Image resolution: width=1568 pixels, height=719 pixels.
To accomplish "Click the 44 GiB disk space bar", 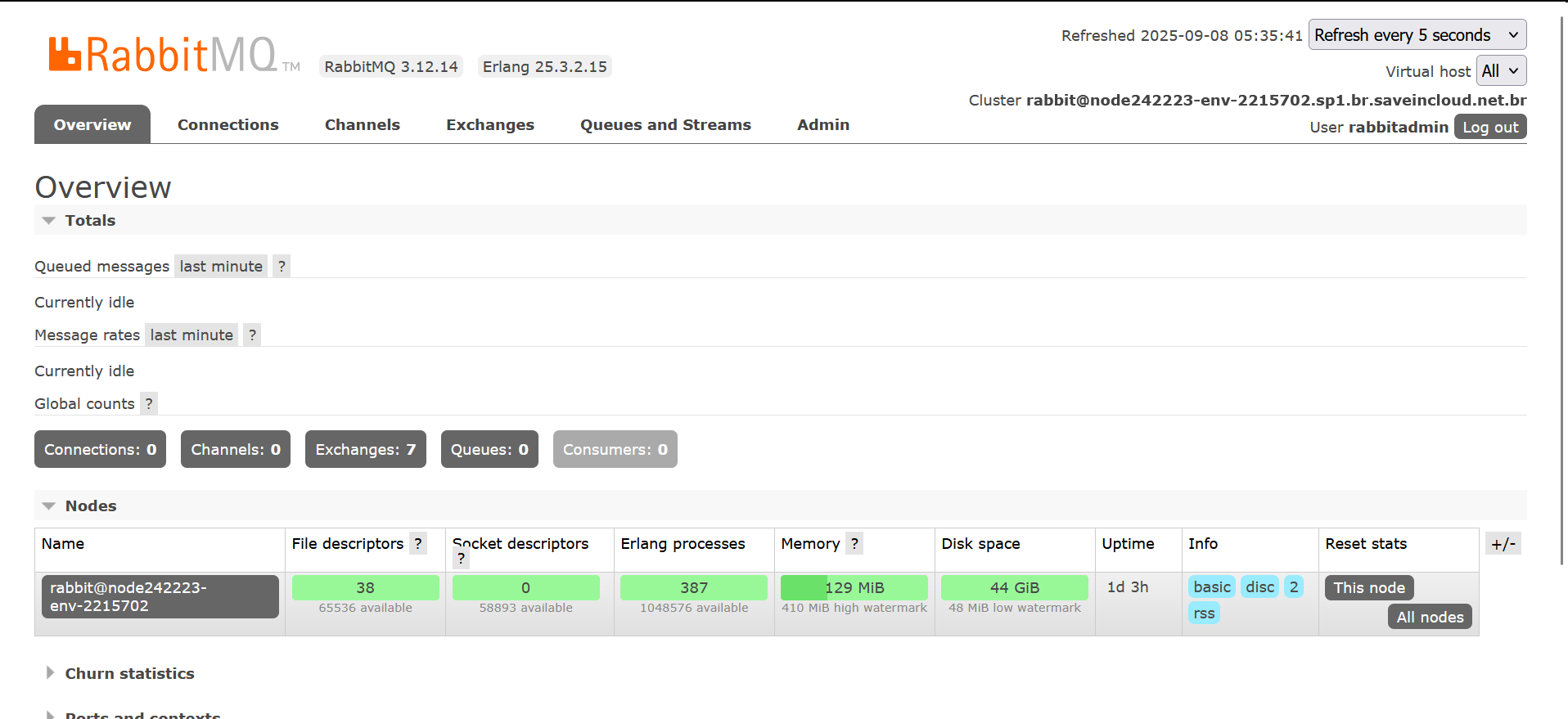I will coord(1015,587).
